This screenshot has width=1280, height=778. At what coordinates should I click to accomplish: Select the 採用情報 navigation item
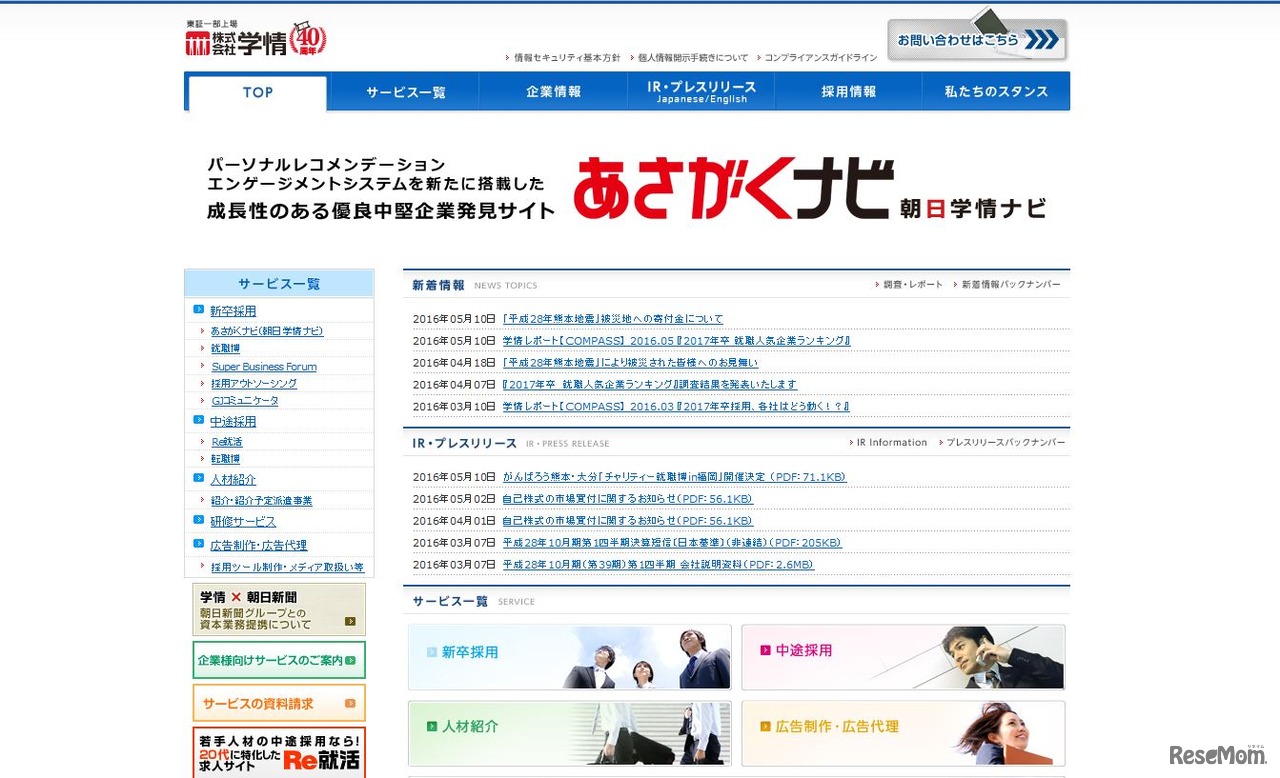tap(848, 91)
